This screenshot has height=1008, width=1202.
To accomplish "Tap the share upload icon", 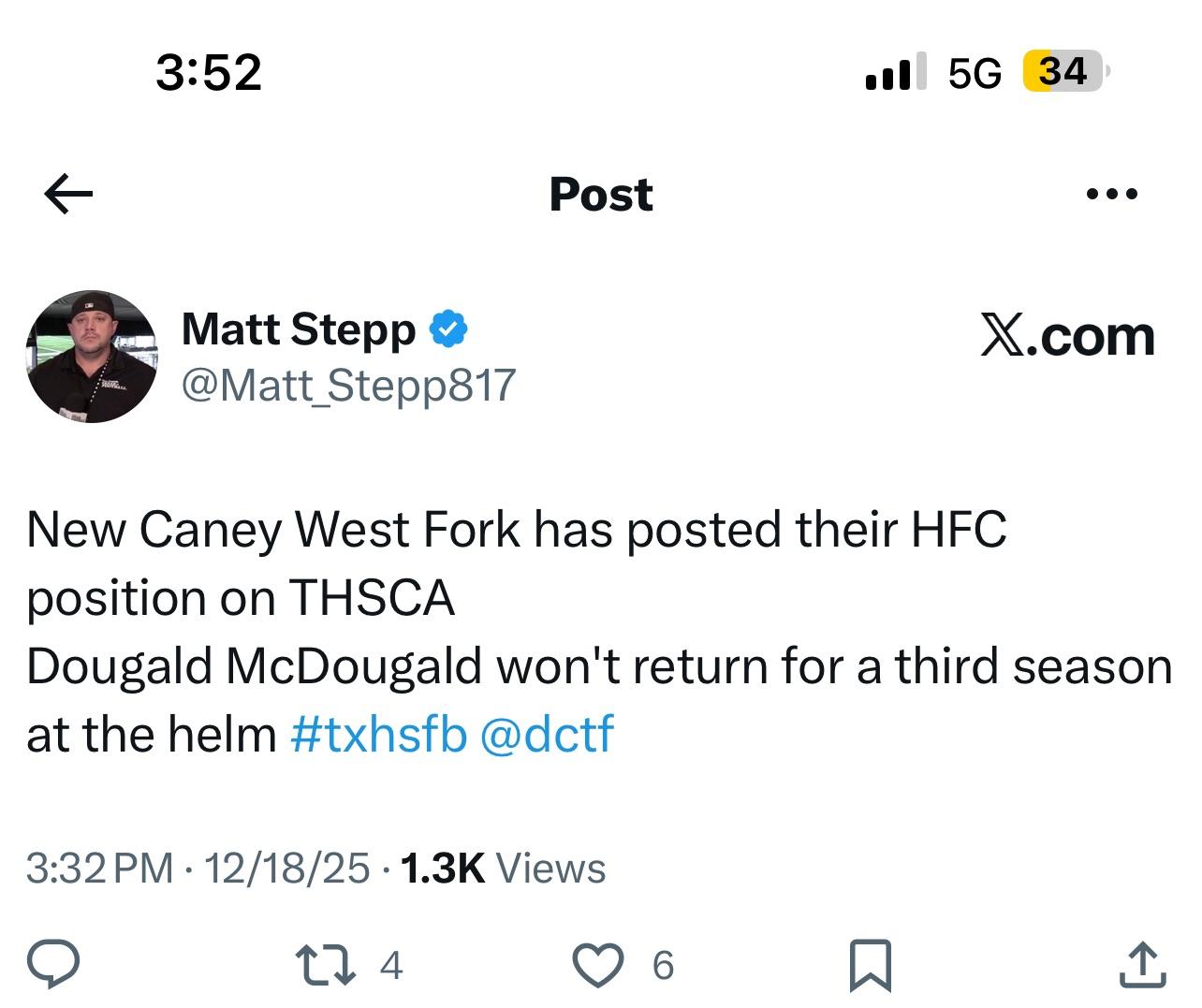I will (1142, 965).
